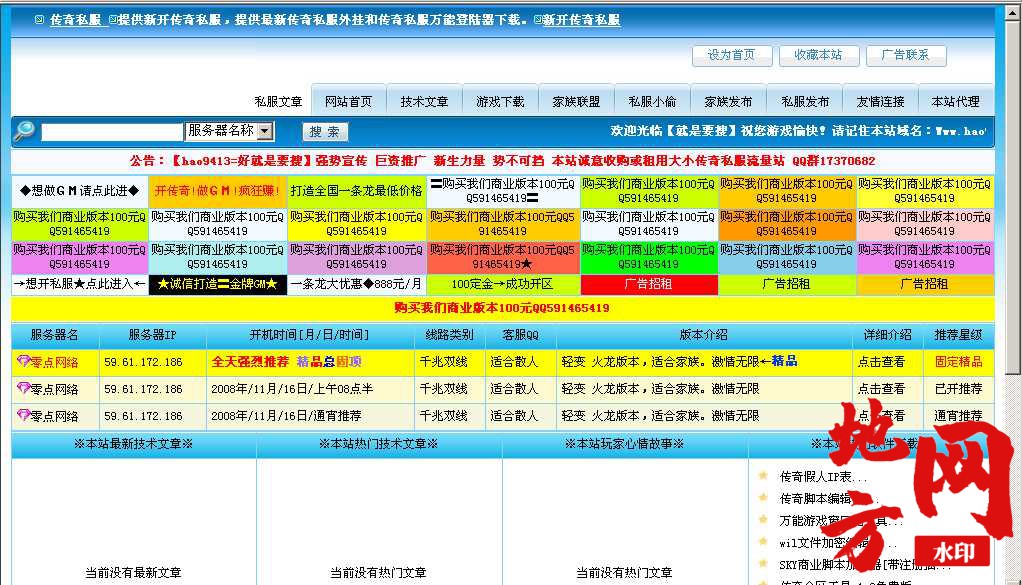Click the magnifier search icon
This screenshot has width=1022, height=585.
click(x=24, y=131)
